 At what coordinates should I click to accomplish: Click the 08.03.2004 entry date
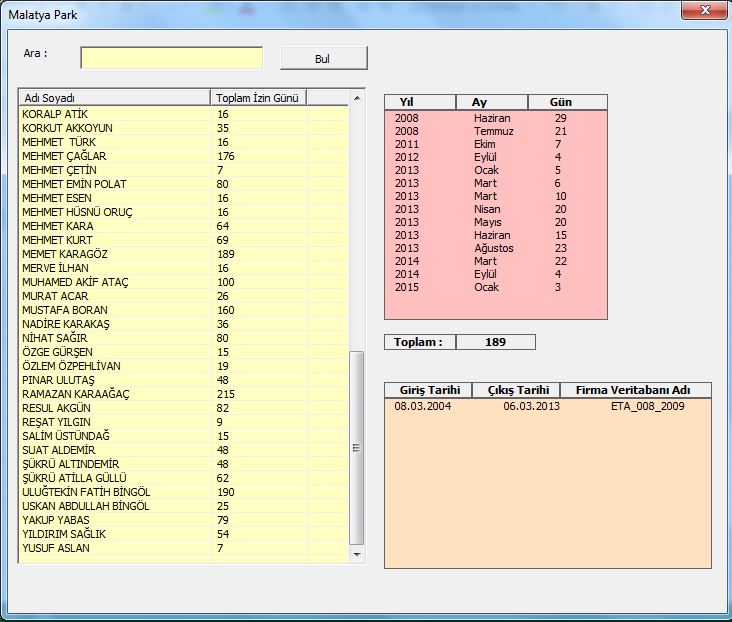(x=422, y=406)
